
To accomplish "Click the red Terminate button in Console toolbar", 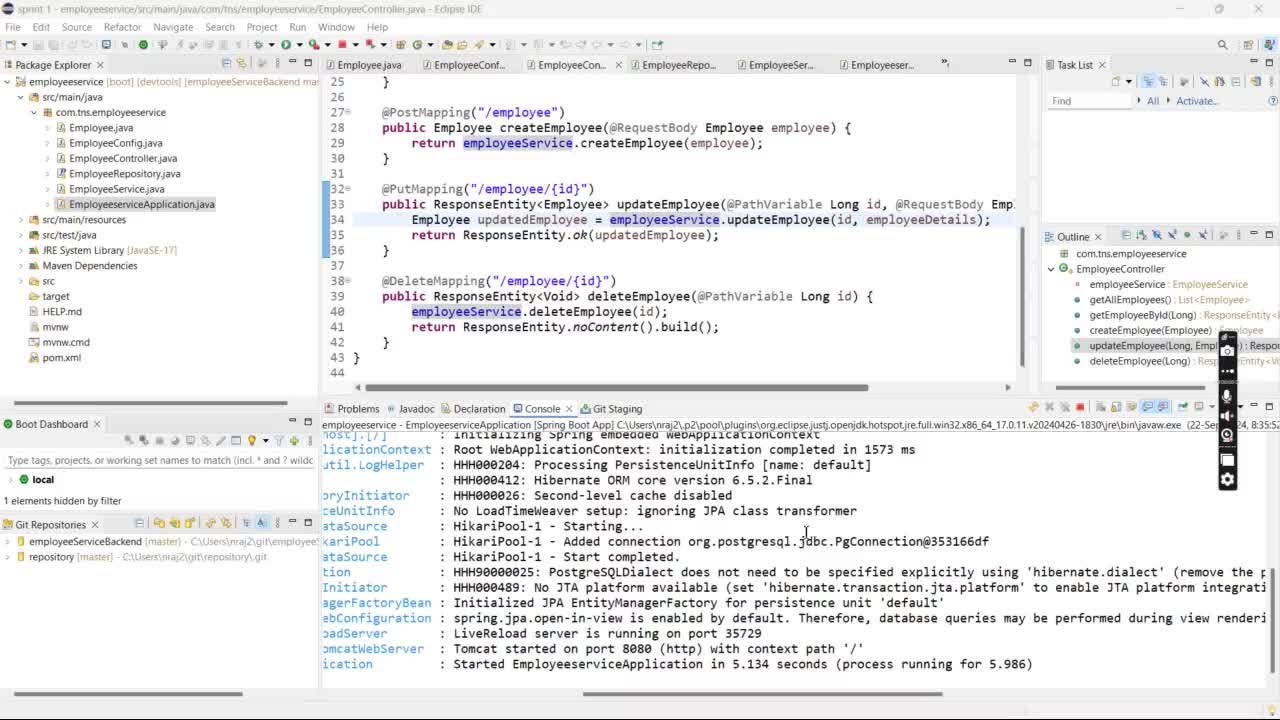I will 1080,407.
